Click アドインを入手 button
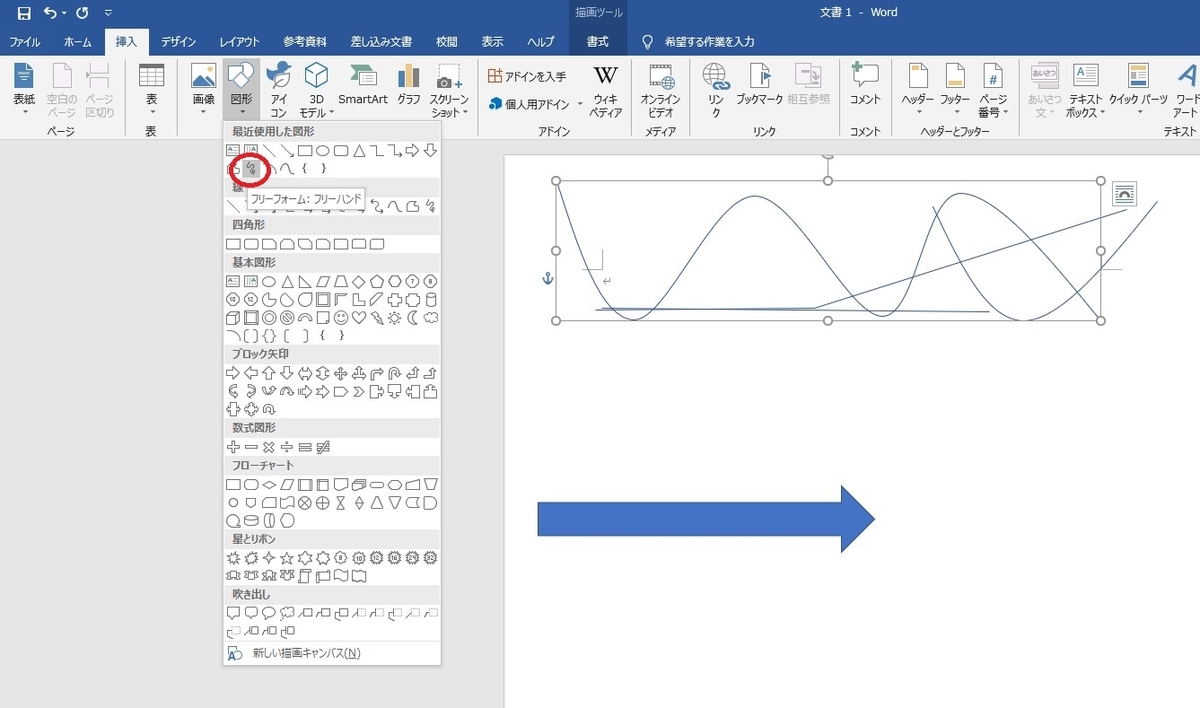 coord(527,76)
